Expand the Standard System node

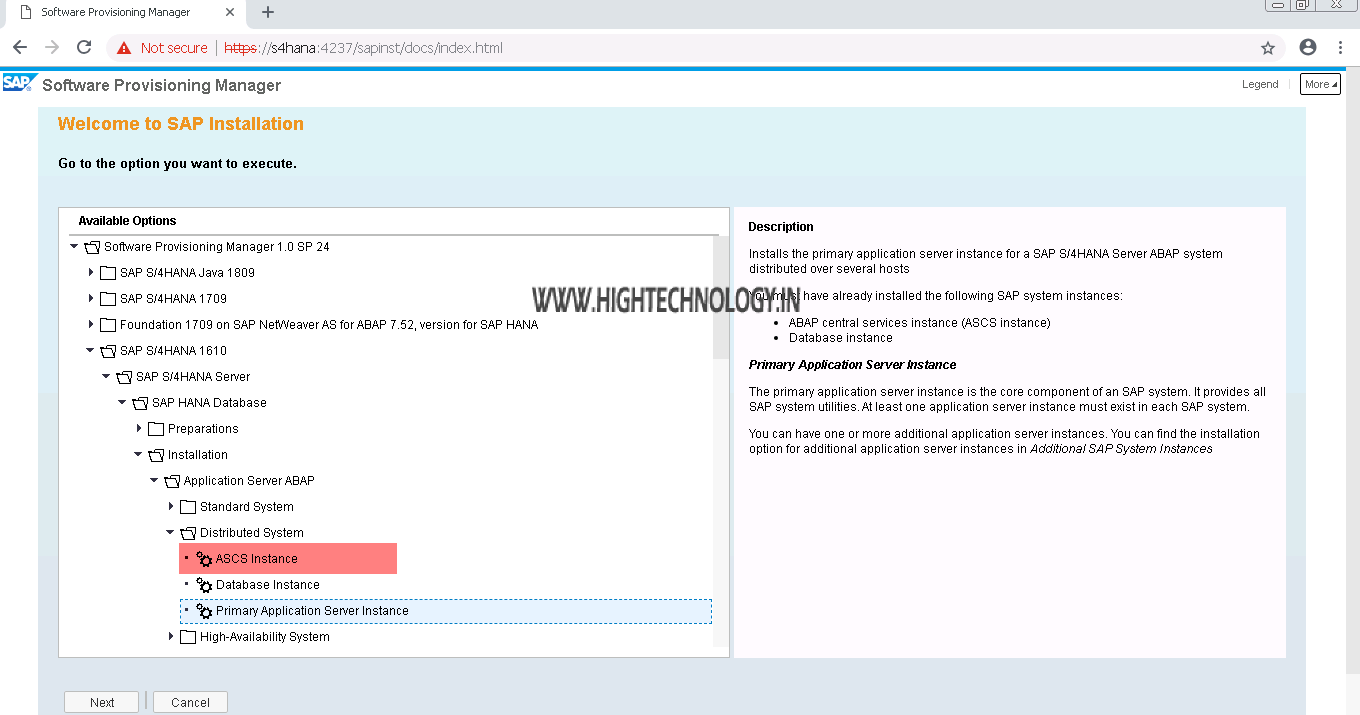pyautogui.click(x=171, y=507)
